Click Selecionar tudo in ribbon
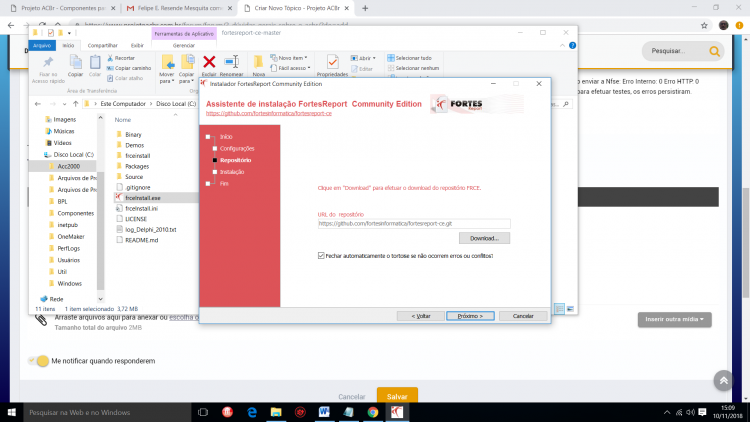 point(409,58)
